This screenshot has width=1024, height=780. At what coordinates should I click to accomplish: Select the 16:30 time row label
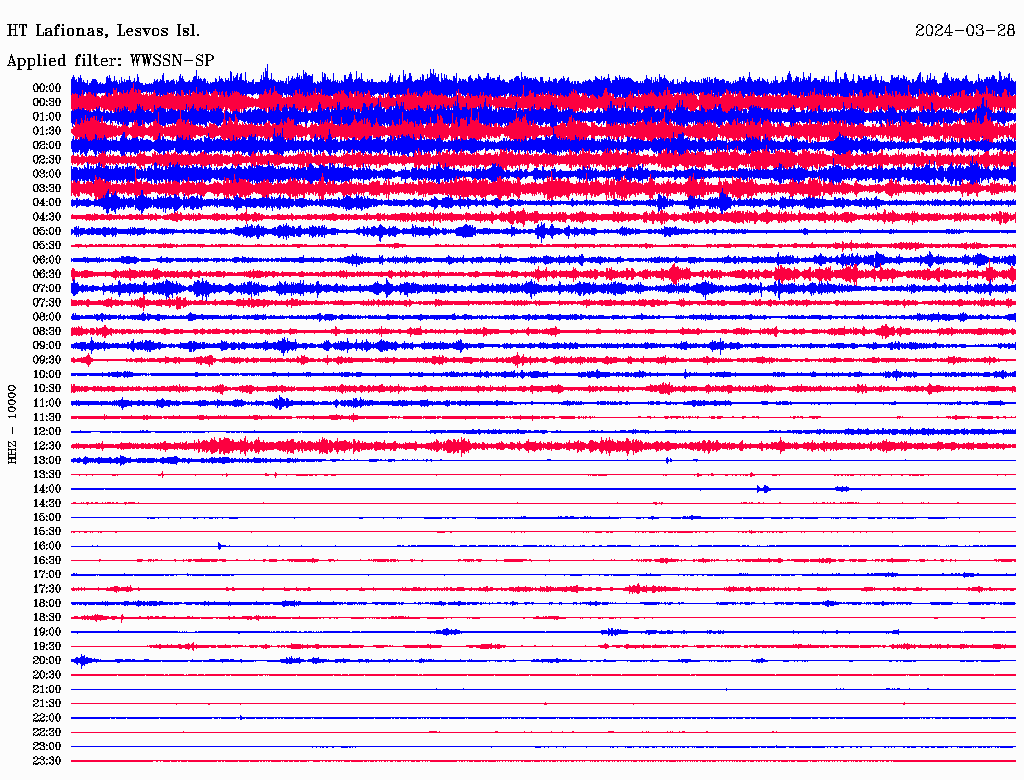[x=47, y=561]
